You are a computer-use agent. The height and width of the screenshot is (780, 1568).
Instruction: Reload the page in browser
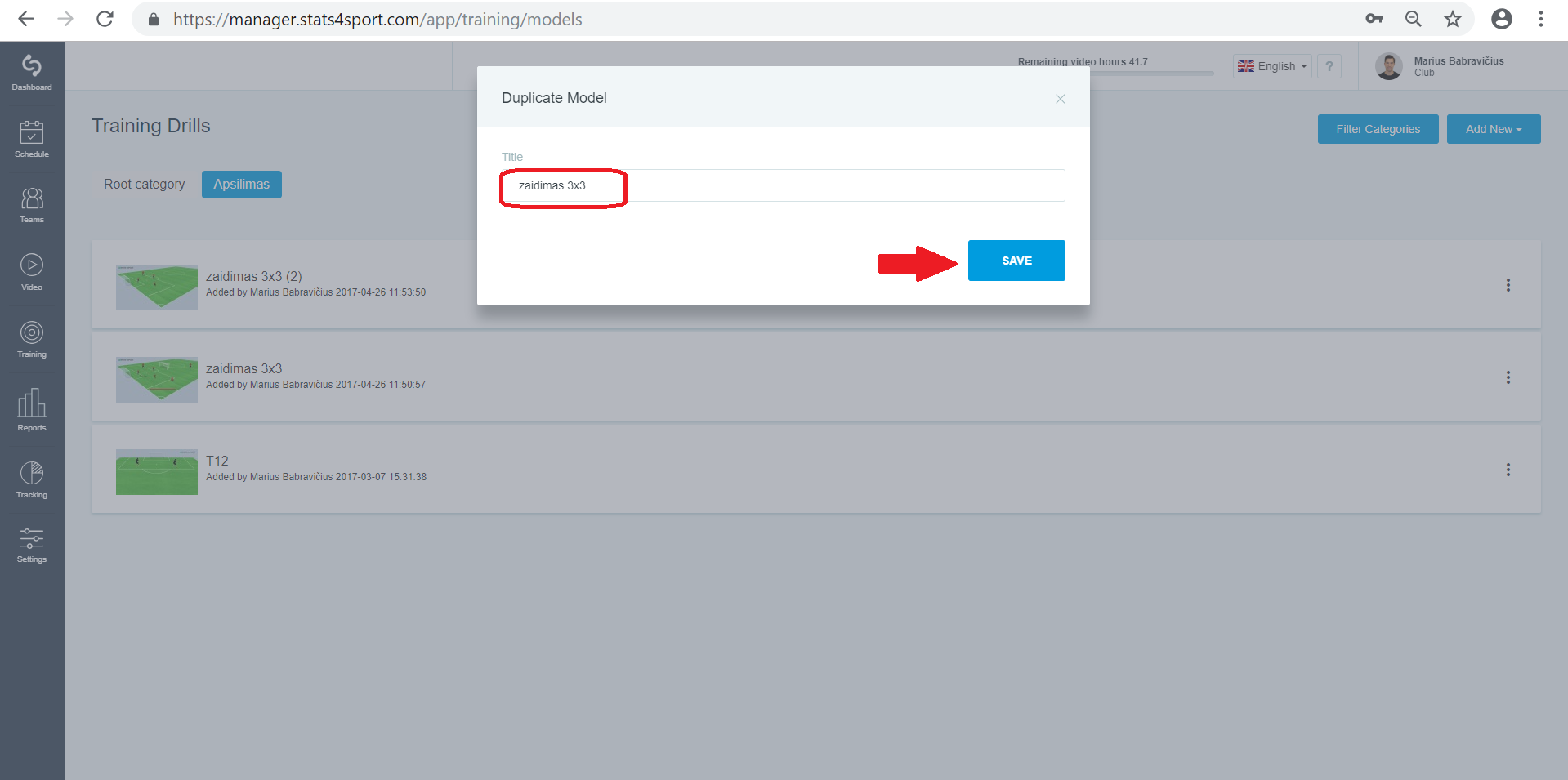[x=105, y=19]
